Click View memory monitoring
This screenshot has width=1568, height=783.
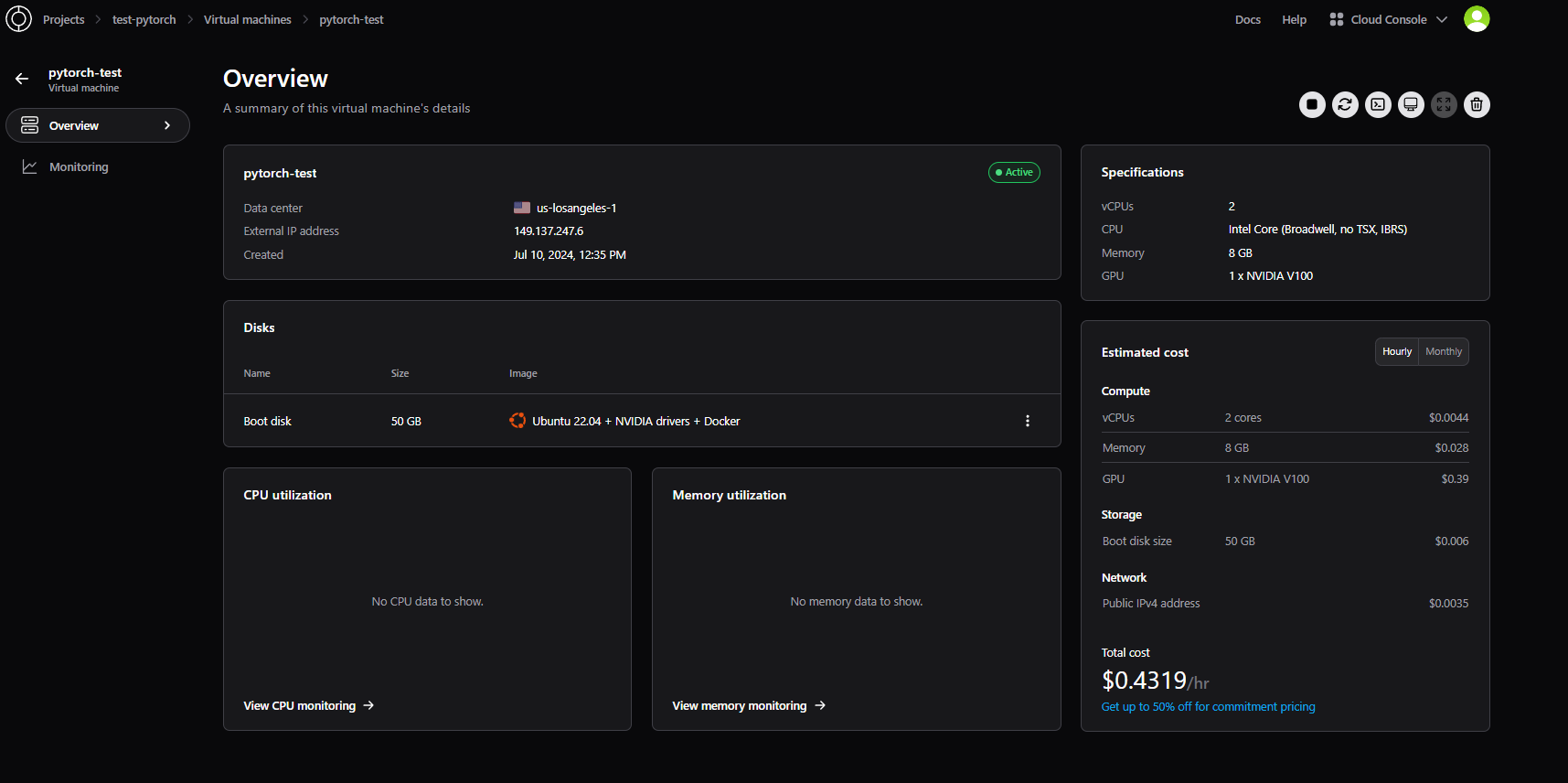click(749, 705)
